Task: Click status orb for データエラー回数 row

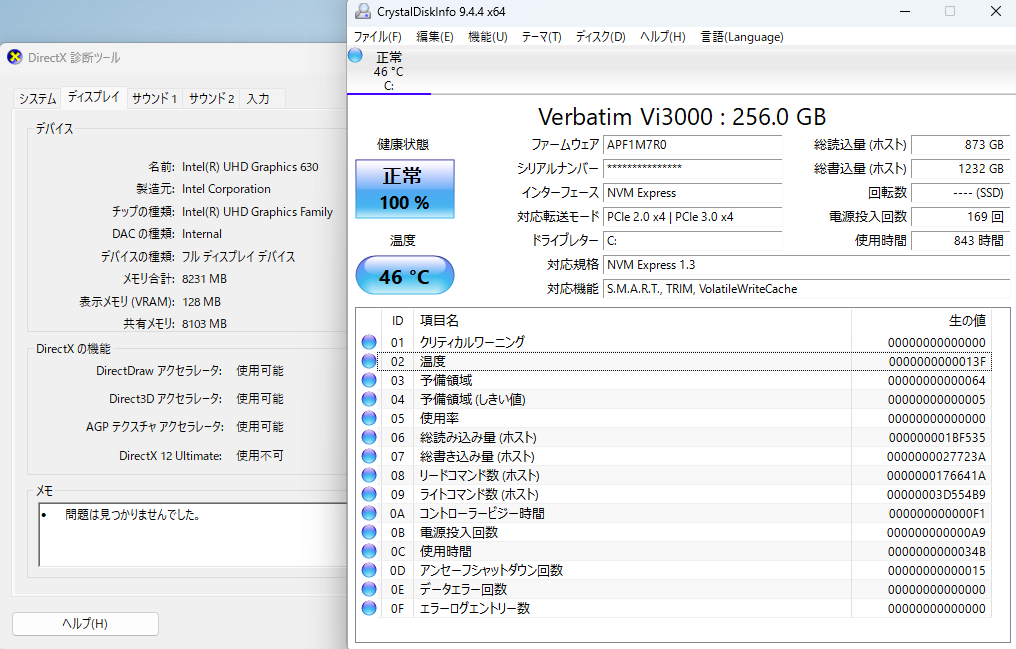Action: (369, 589)
